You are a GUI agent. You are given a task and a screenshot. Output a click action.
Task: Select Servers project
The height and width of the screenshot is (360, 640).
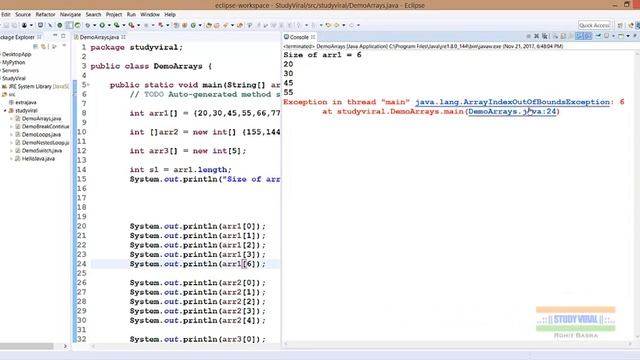point(10,70)
